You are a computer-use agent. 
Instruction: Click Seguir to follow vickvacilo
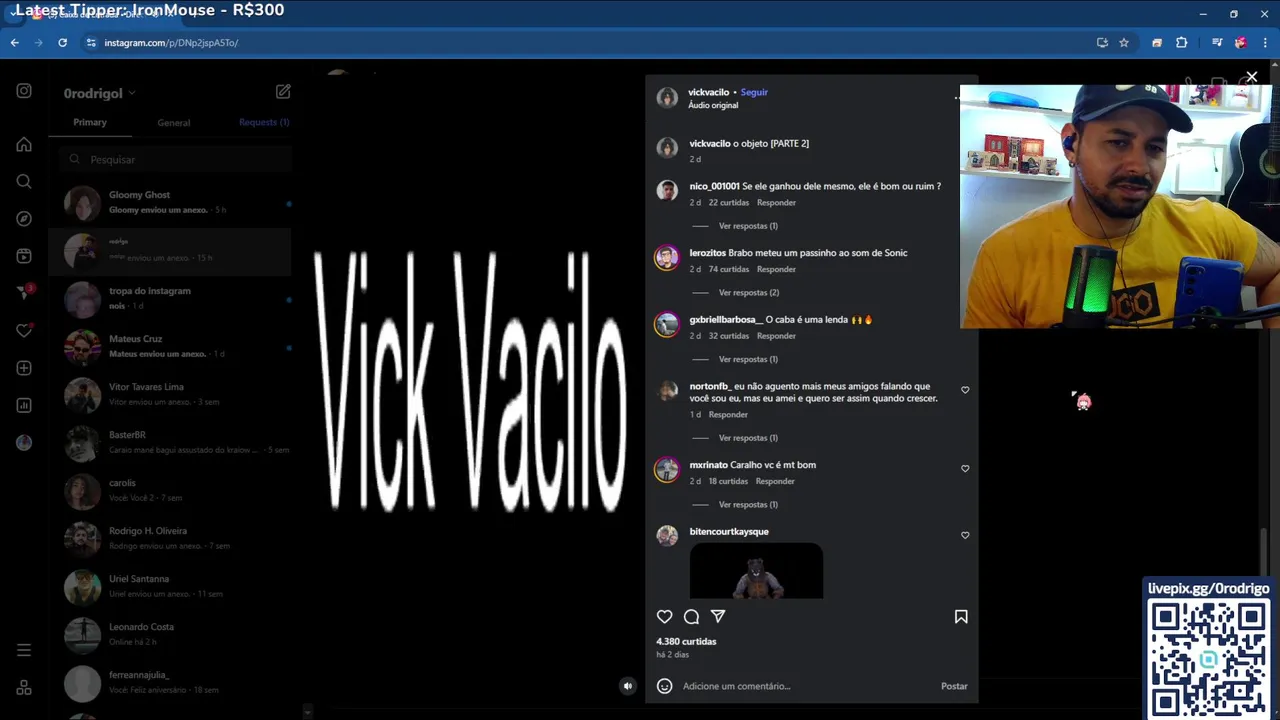754,92
